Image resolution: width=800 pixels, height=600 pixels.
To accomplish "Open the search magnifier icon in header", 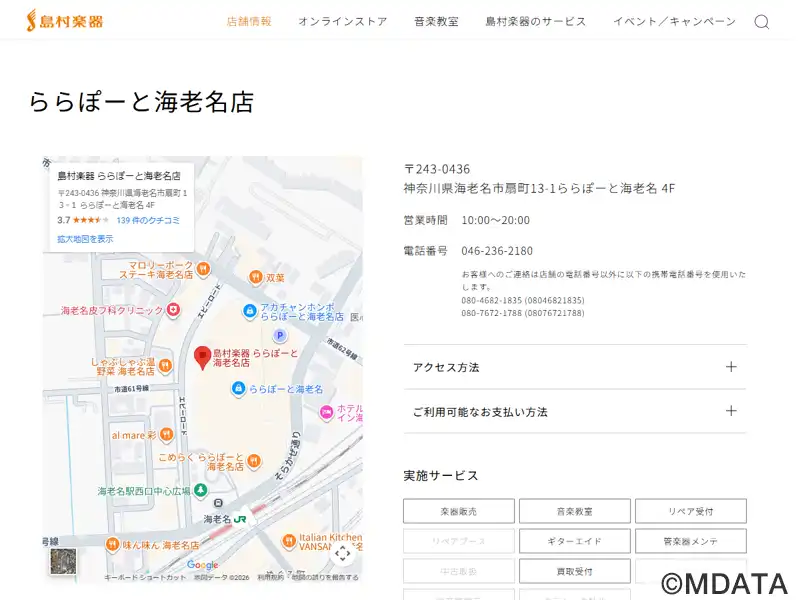I will (761, 22).
